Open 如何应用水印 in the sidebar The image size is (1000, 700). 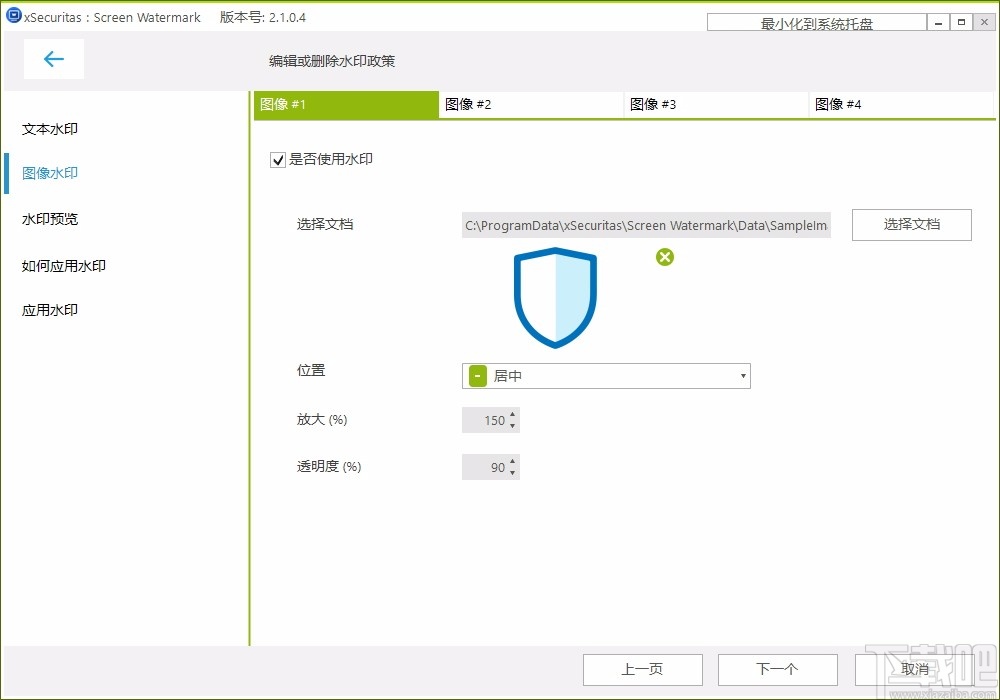tap(64, 266)
